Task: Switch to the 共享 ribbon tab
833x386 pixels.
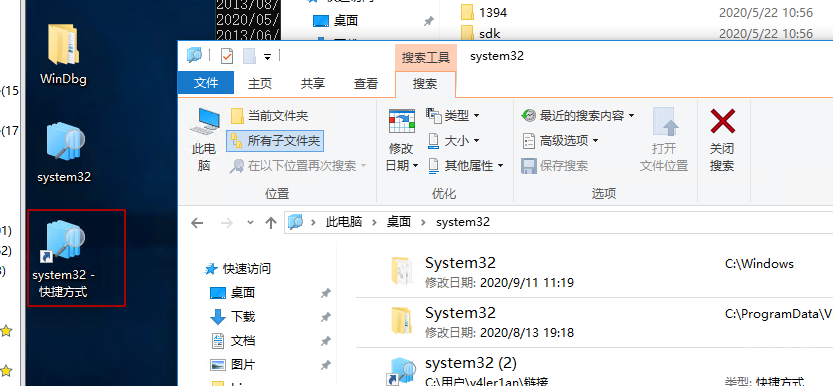Action: tap(313, 83)
